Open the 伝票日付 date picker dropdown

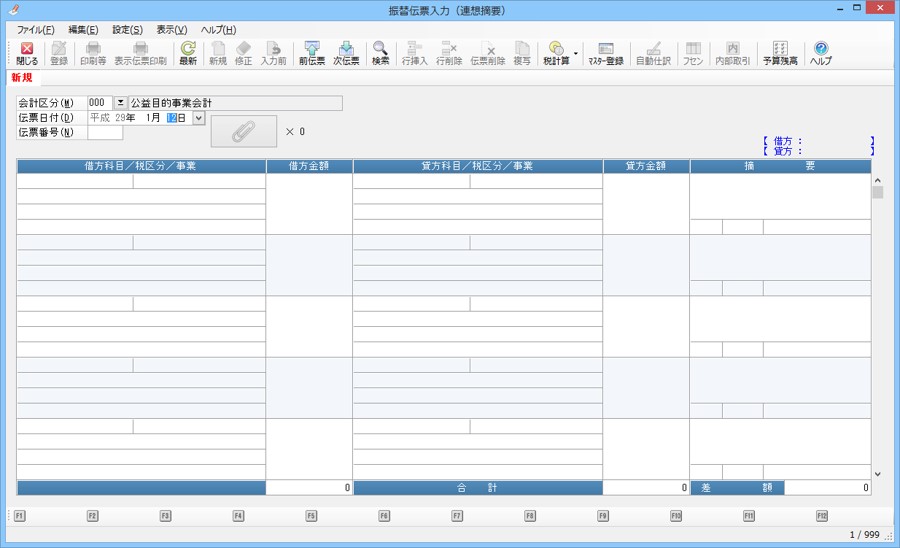click(198, 118)
